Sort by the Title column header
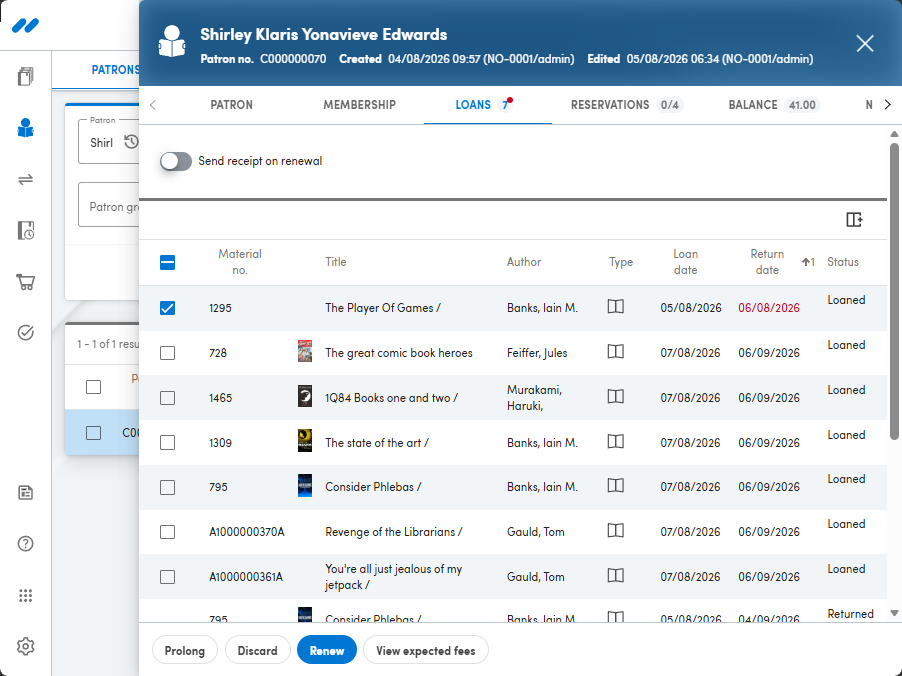This screenshot has height=676, width=902. click(x=335, y=262)
